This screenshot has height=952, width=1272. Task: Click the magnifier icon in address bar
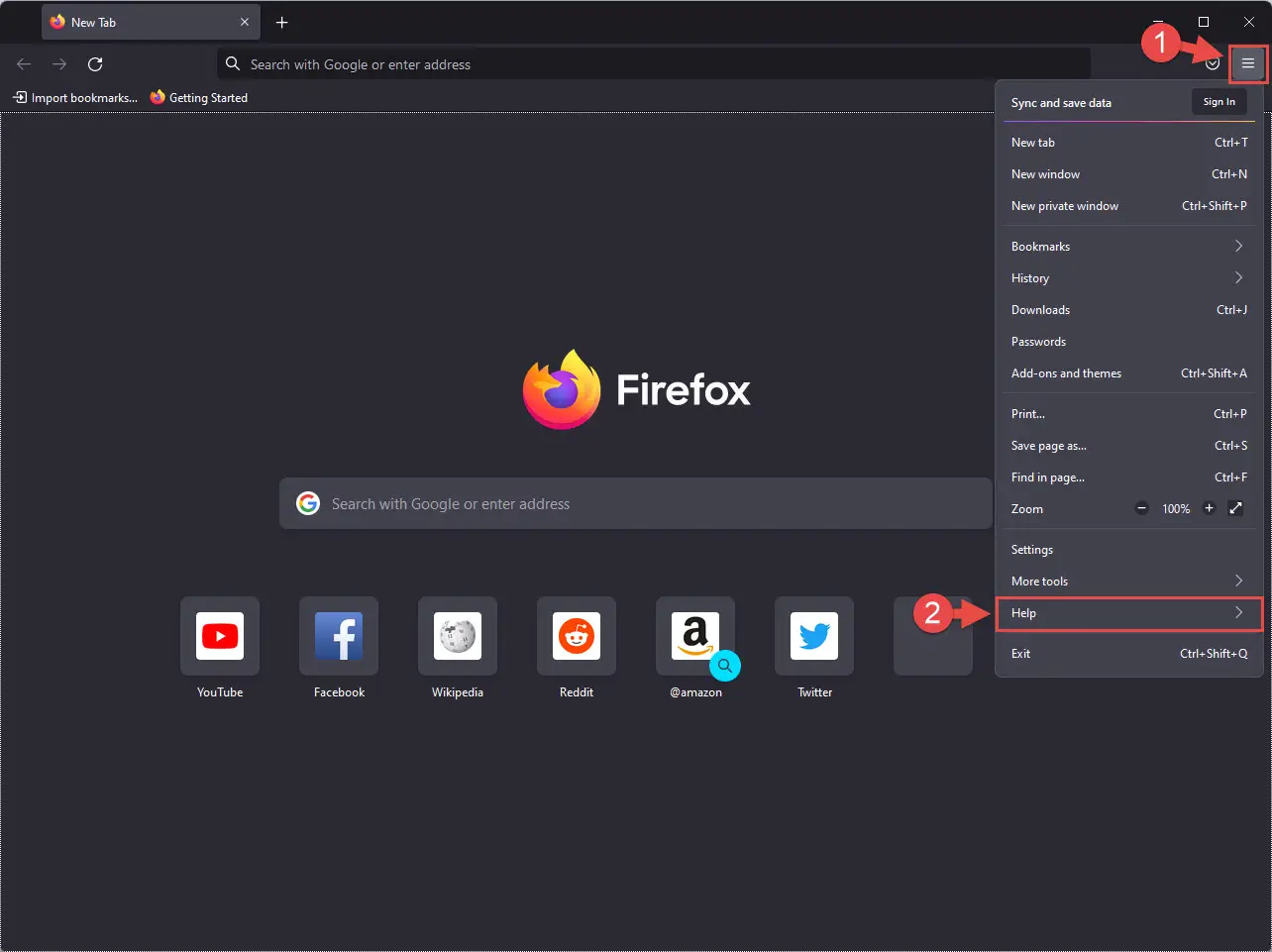pos(233,63)
